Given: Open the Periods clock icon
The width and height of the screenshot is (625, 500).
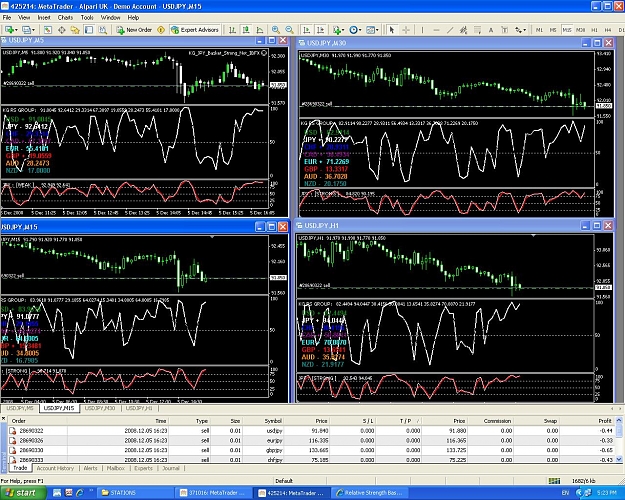Looking at the screenshot, I should [x=353, y=30].
